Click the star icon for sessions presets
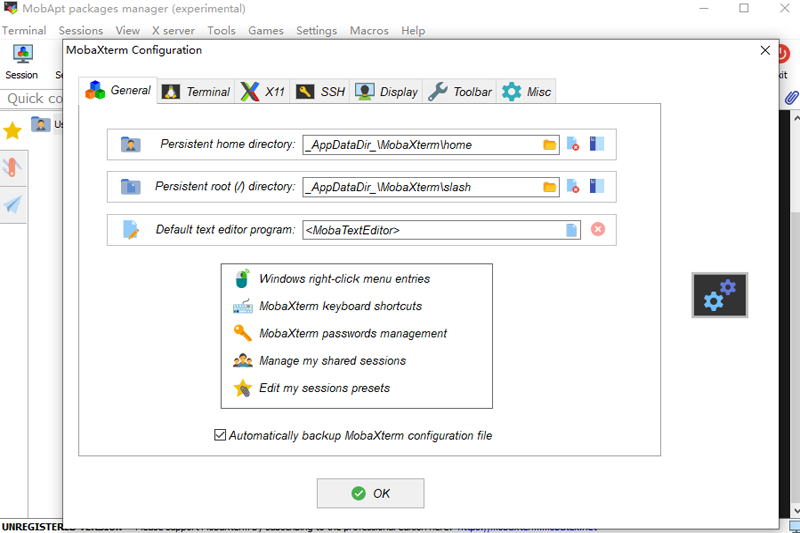800x533 pixels. [x=242, y=388]
